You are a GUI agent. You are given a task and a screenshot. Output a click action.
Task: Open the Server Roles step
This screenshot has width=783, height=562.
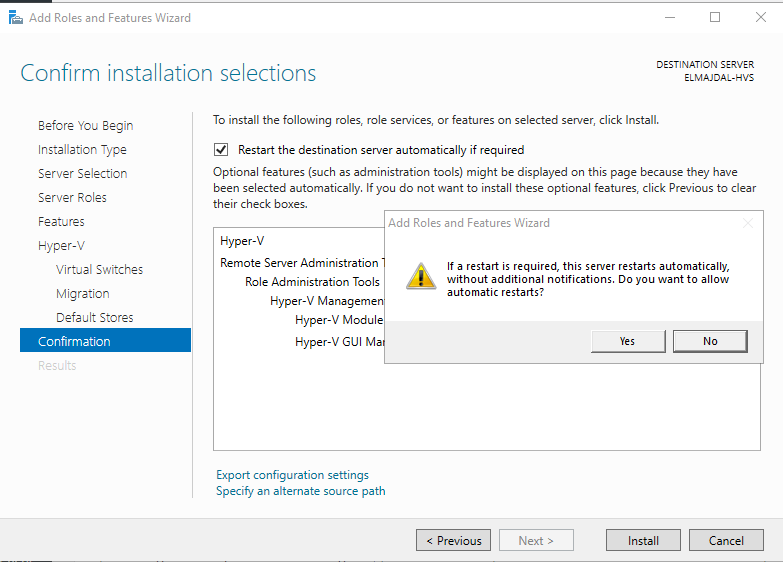pos(72,198)
